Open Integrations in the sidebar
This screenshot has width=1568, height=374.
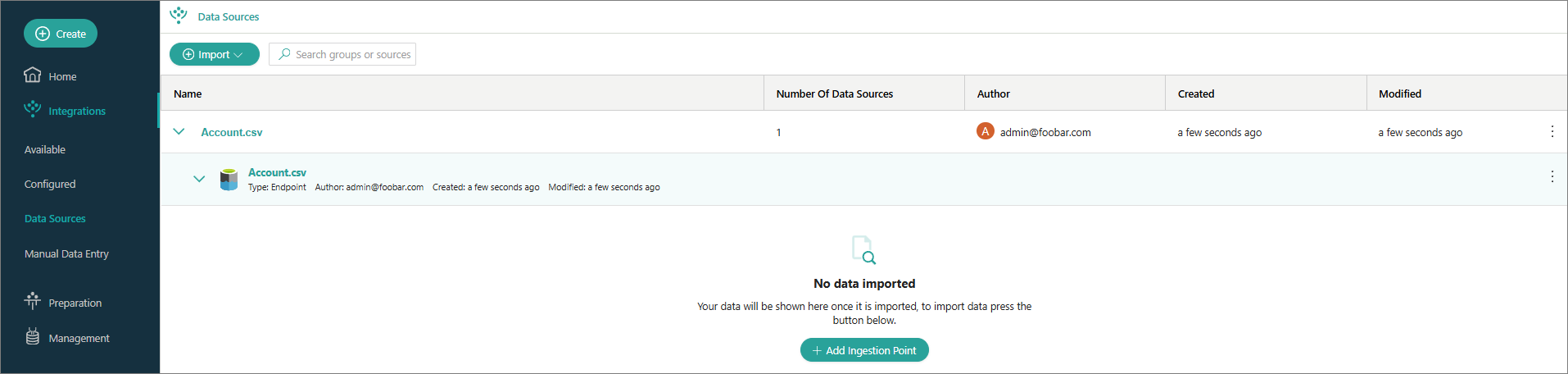click(77, 111)
